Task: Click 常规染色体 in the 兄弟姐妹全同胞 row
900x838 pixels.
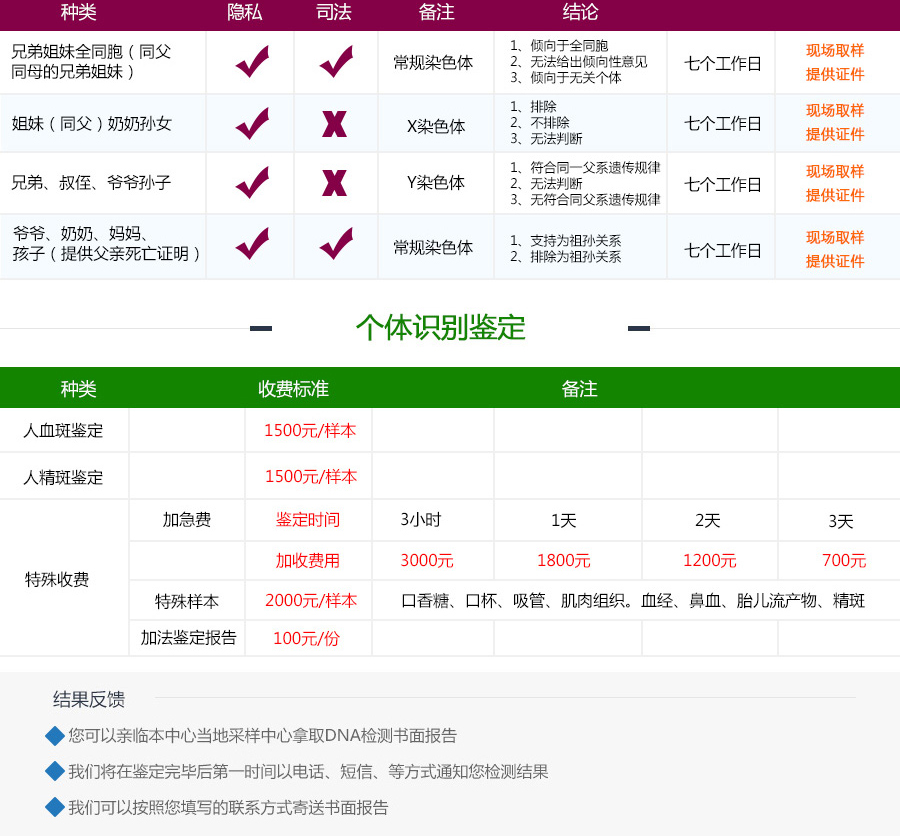Action: click(x=433, y=63)
